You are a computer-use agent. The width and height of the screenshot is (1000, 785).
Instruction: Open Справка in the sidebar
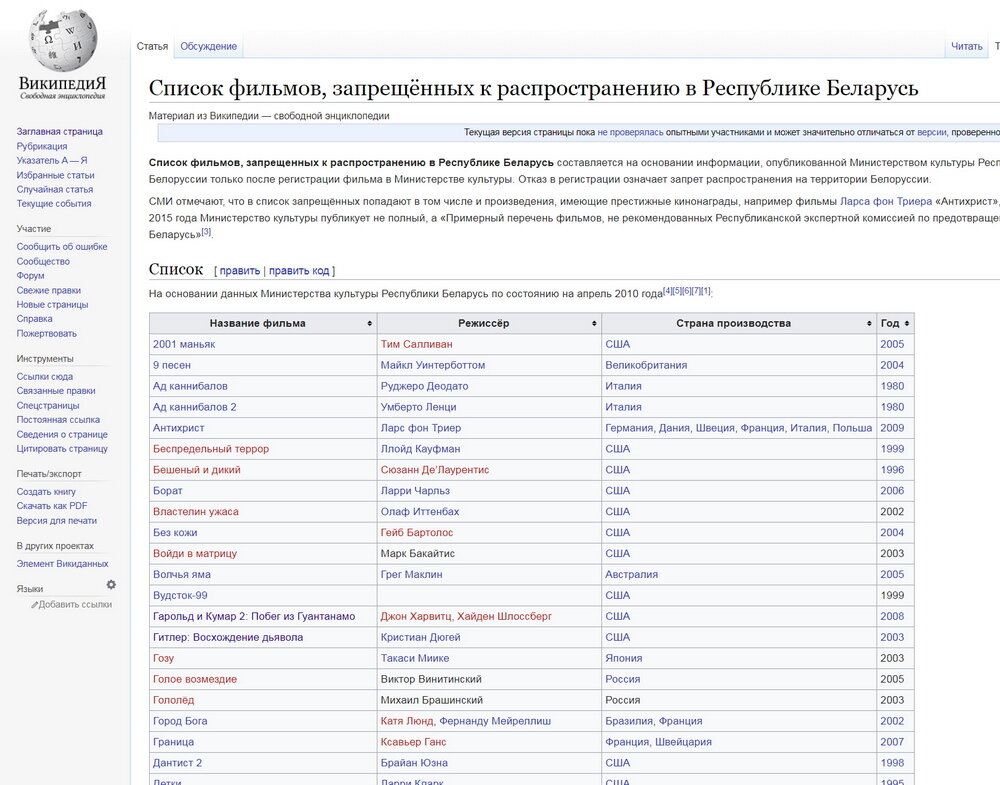(34, 318)
